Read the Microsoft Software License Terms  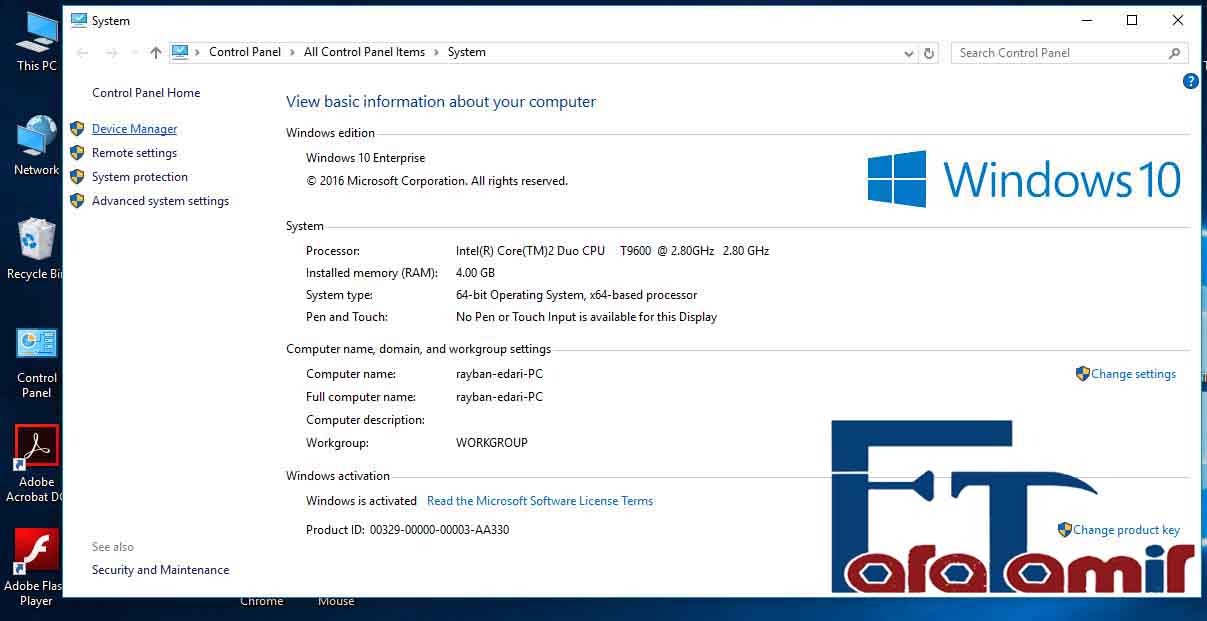(540, 501)
